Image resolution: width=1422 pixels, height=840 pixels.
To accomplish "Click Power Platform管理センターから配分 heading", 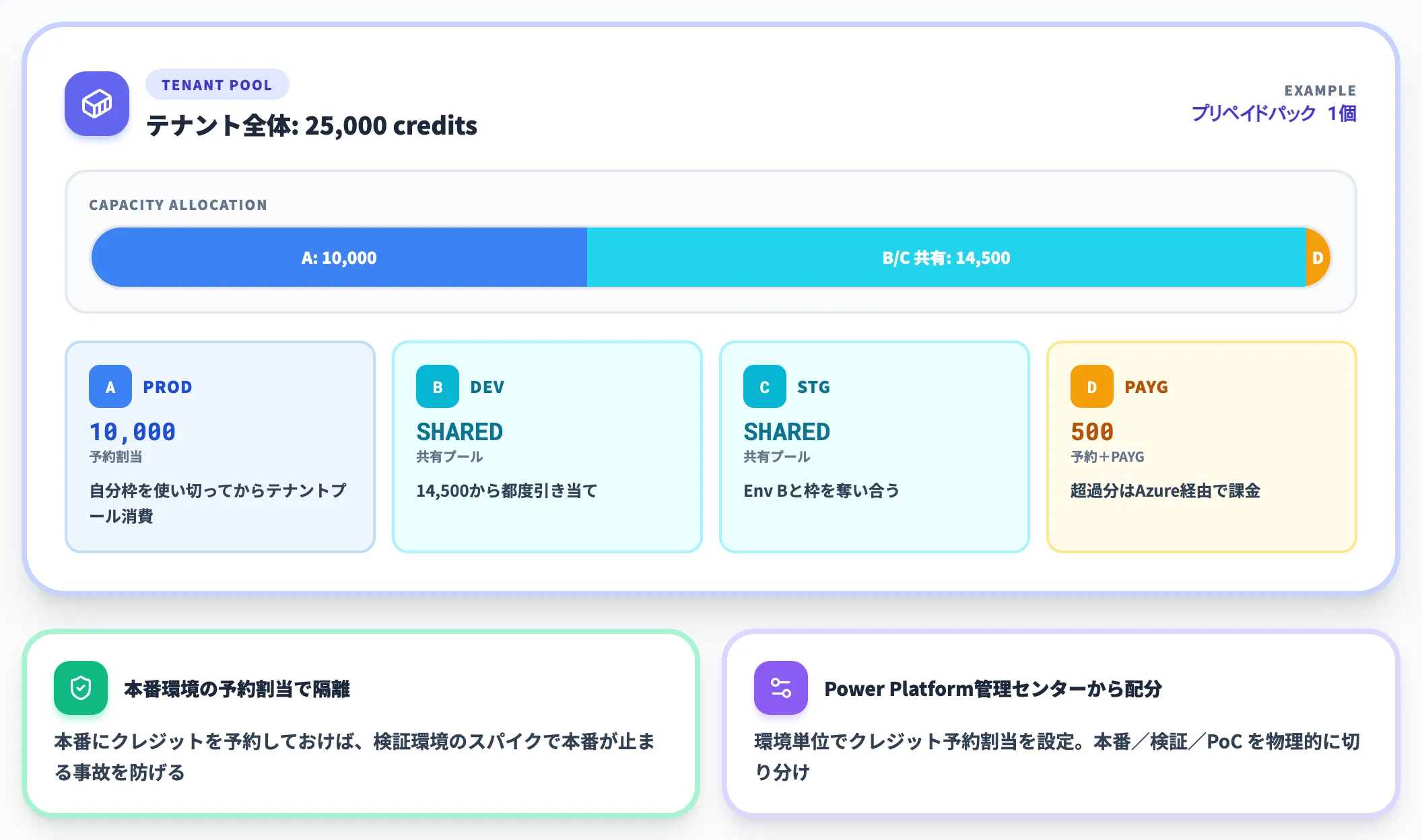I will (x=993, y=689).
